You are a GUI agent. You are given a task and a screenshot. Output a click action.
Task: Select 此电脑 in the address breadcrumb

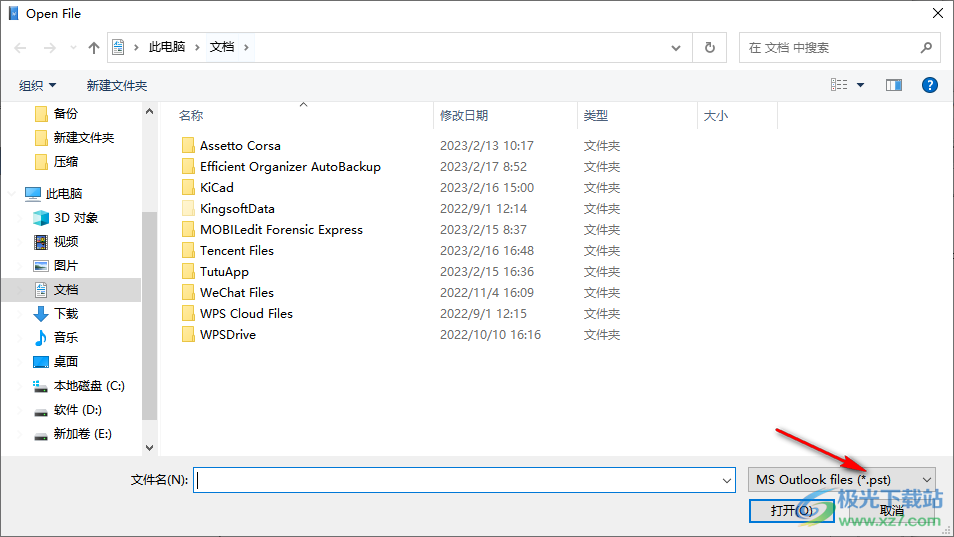pyautogui.click(x=167, y=47)
